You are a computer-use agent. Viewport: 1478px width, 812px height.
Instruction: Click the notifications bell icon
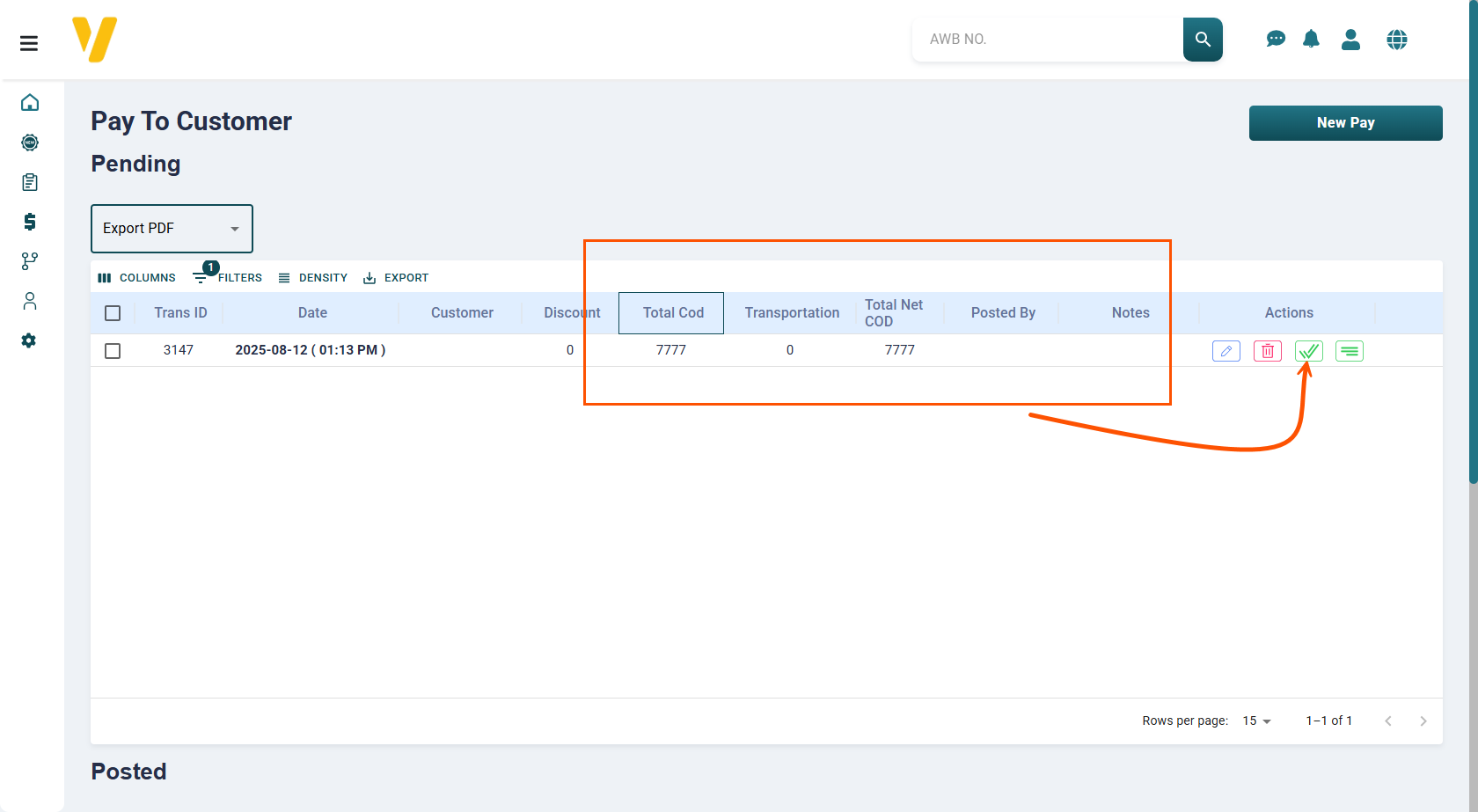point(1311,40)
